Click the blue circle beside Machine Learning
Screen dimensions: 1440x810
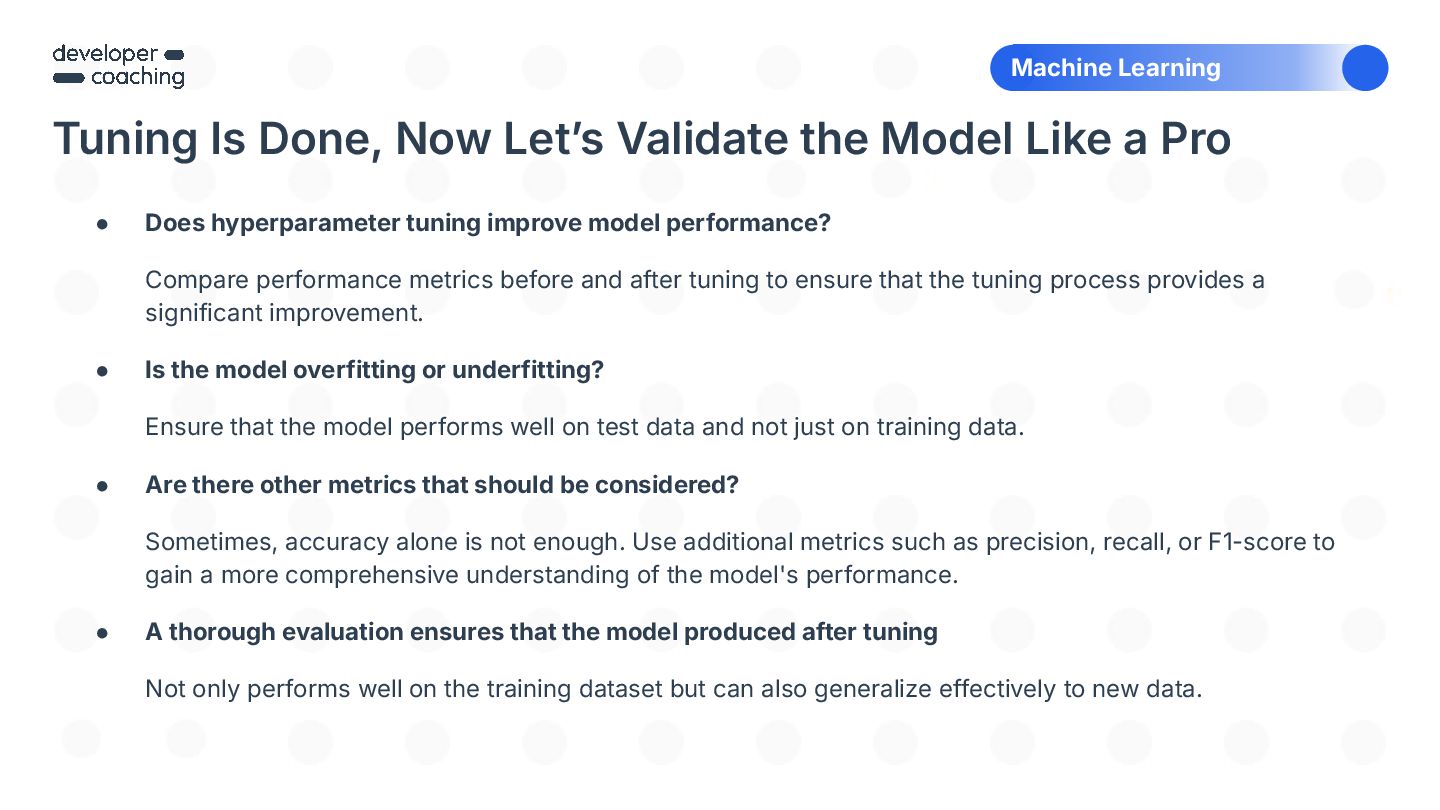coord(1364,68)
